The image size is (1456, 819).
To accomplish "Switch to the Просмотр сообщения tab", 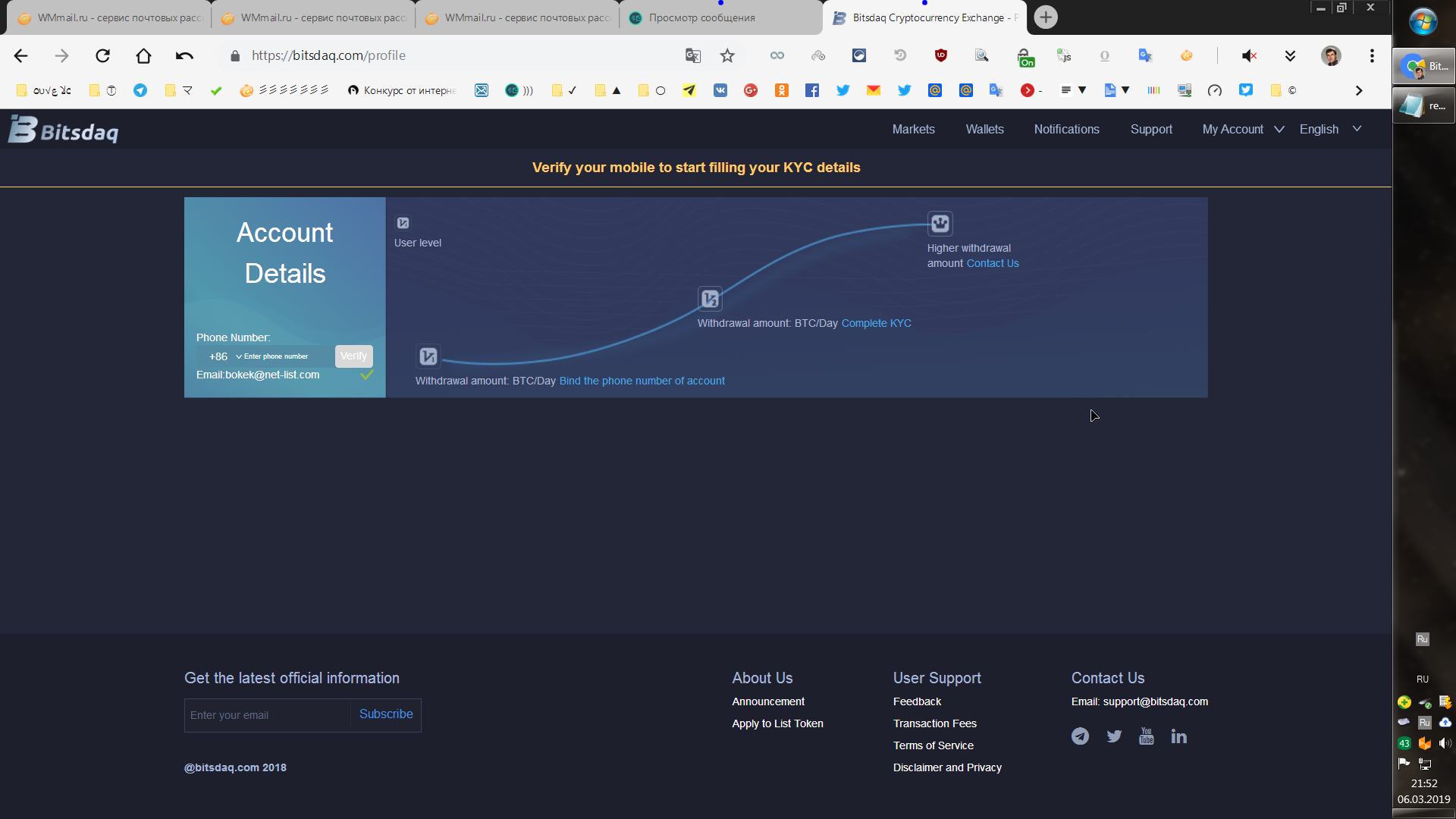I will coord(720,17).
